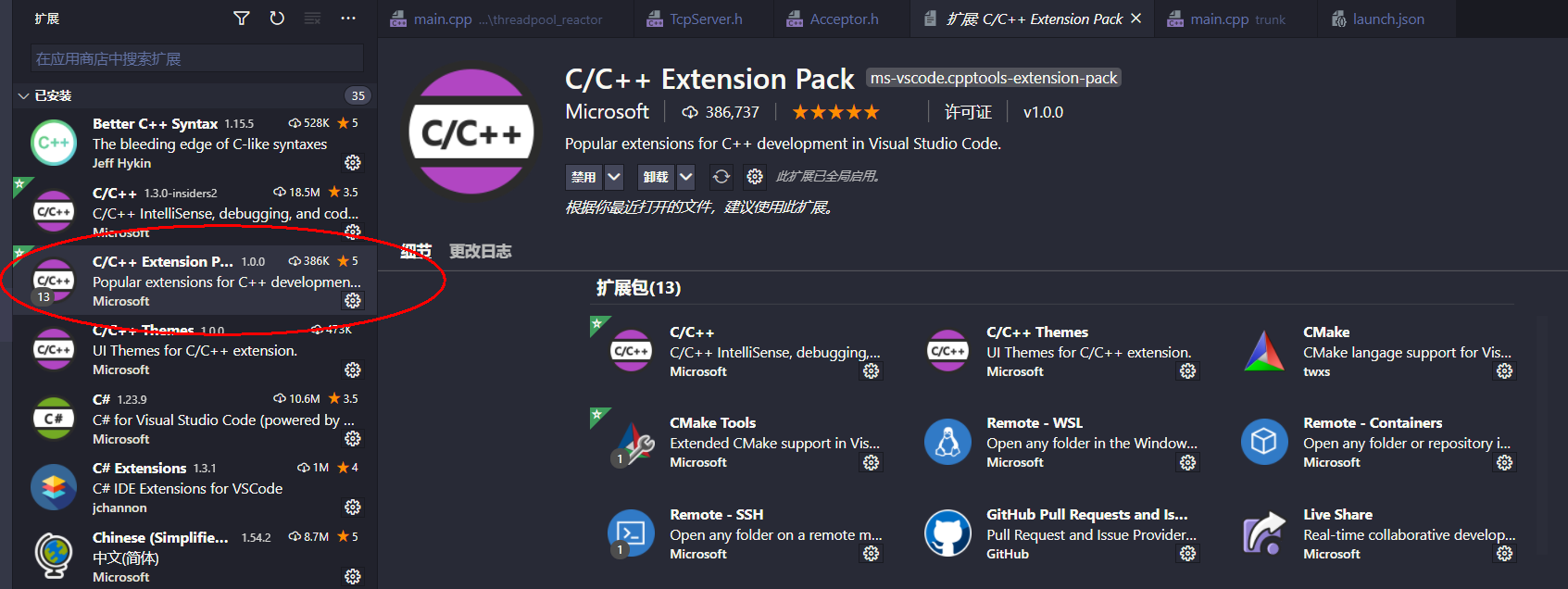This screenshot has width=1568, height=589.
Task: Open the 更改日志 changelog tab
Action: (480, 250)
